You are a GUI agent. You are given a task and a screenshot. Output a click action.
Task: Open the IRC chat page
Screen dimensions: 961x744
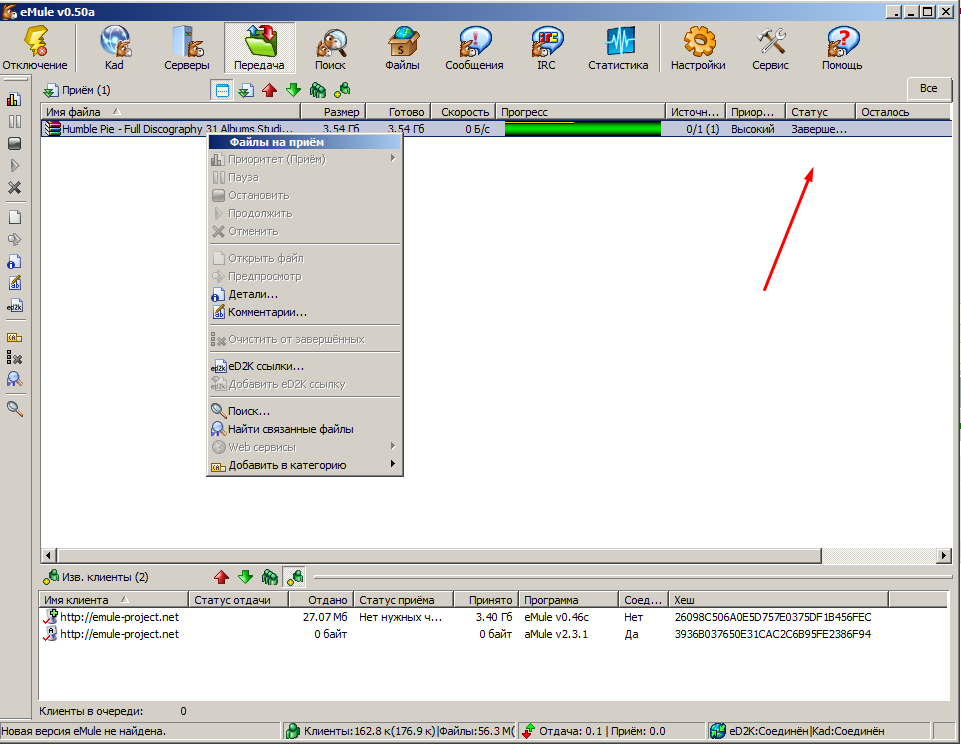[546, 48]
